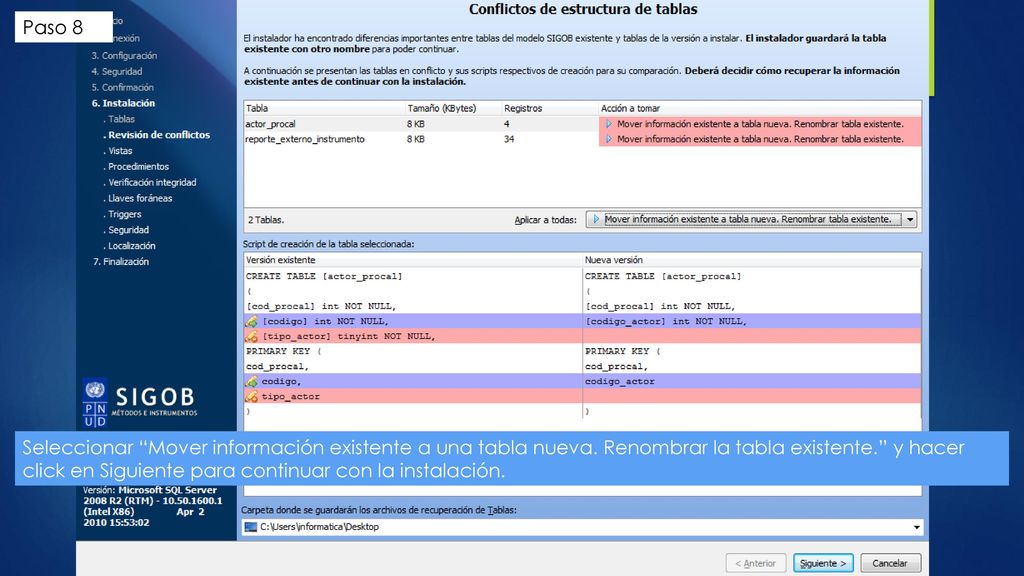Select the Seguridad substep under Instalación
1024x576 pixels.
(127, 230)
